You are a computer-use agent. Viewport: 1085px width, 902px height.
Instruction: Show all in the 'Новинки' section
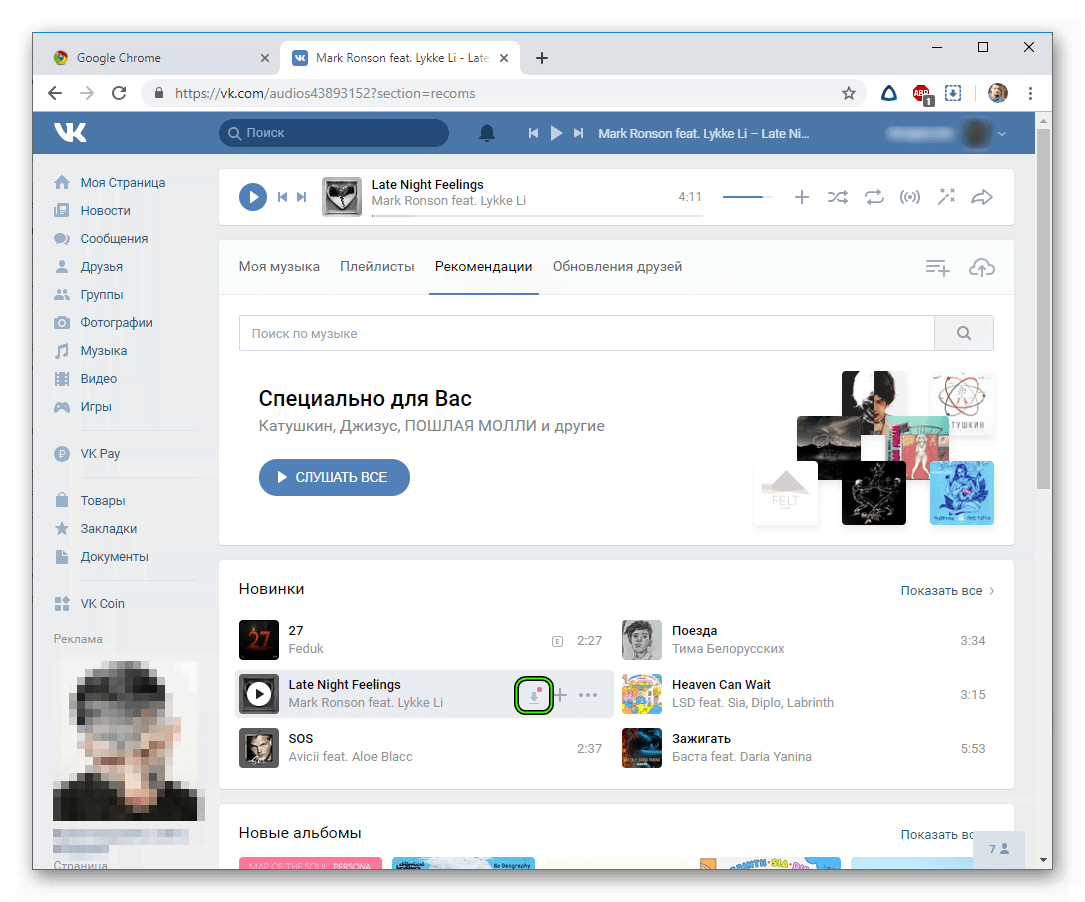[947, 591]
